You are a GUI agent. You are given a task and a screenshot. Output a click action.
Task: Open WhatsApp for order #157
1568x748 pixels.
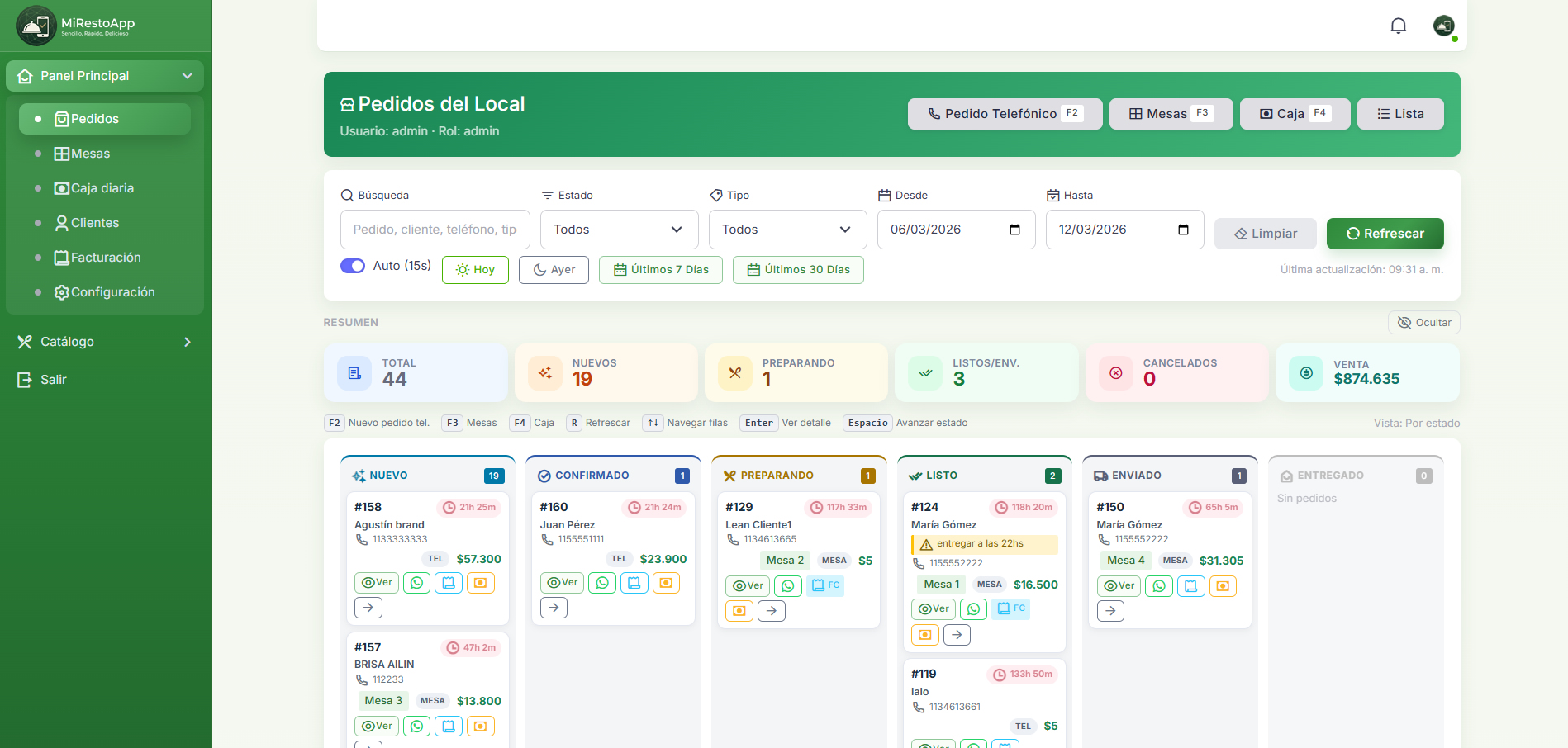pyautogui.click(x=417, y=727)
